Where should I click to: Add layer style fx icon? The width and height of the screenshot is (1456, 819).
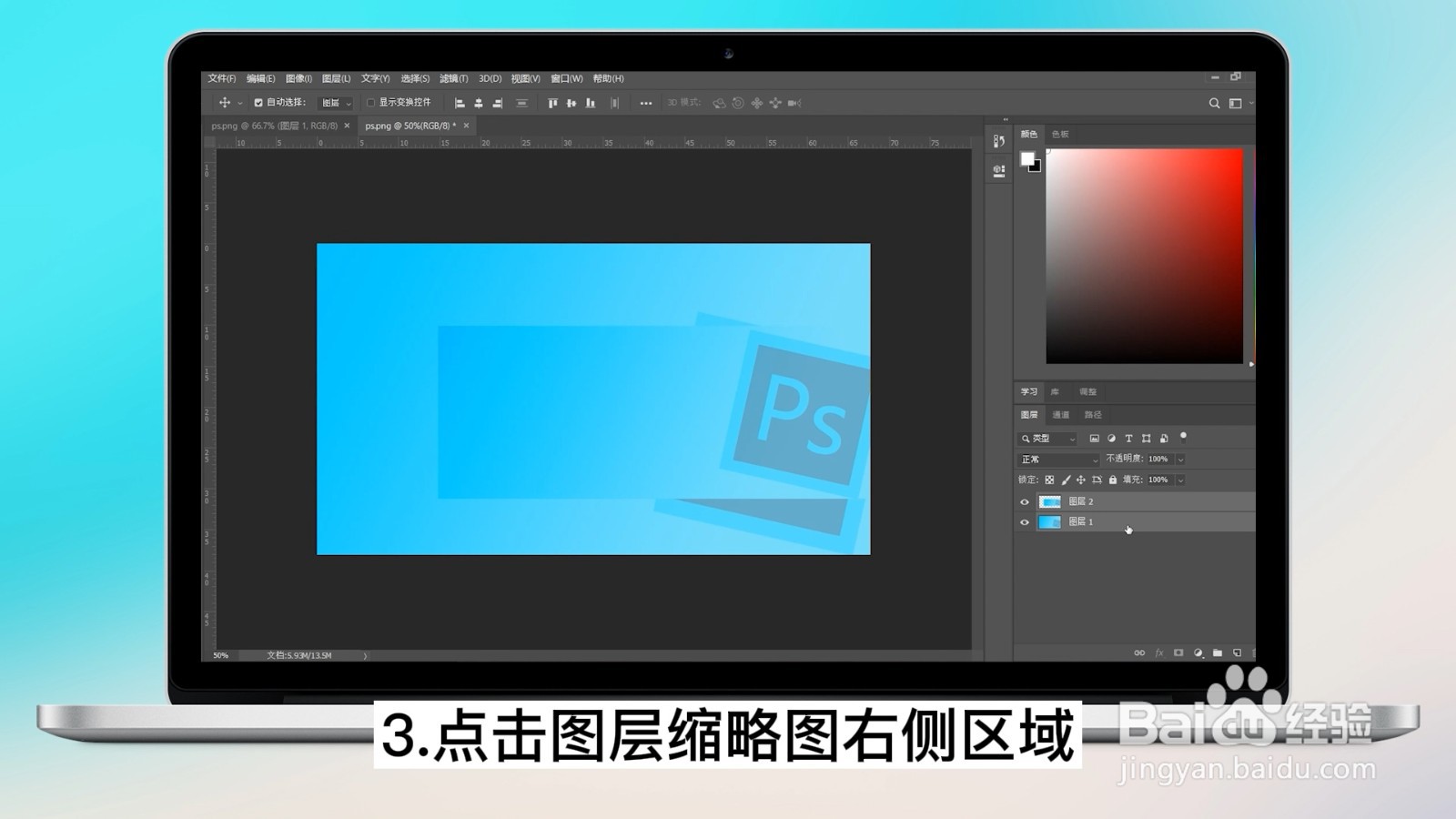click(x=1159, y=652)
